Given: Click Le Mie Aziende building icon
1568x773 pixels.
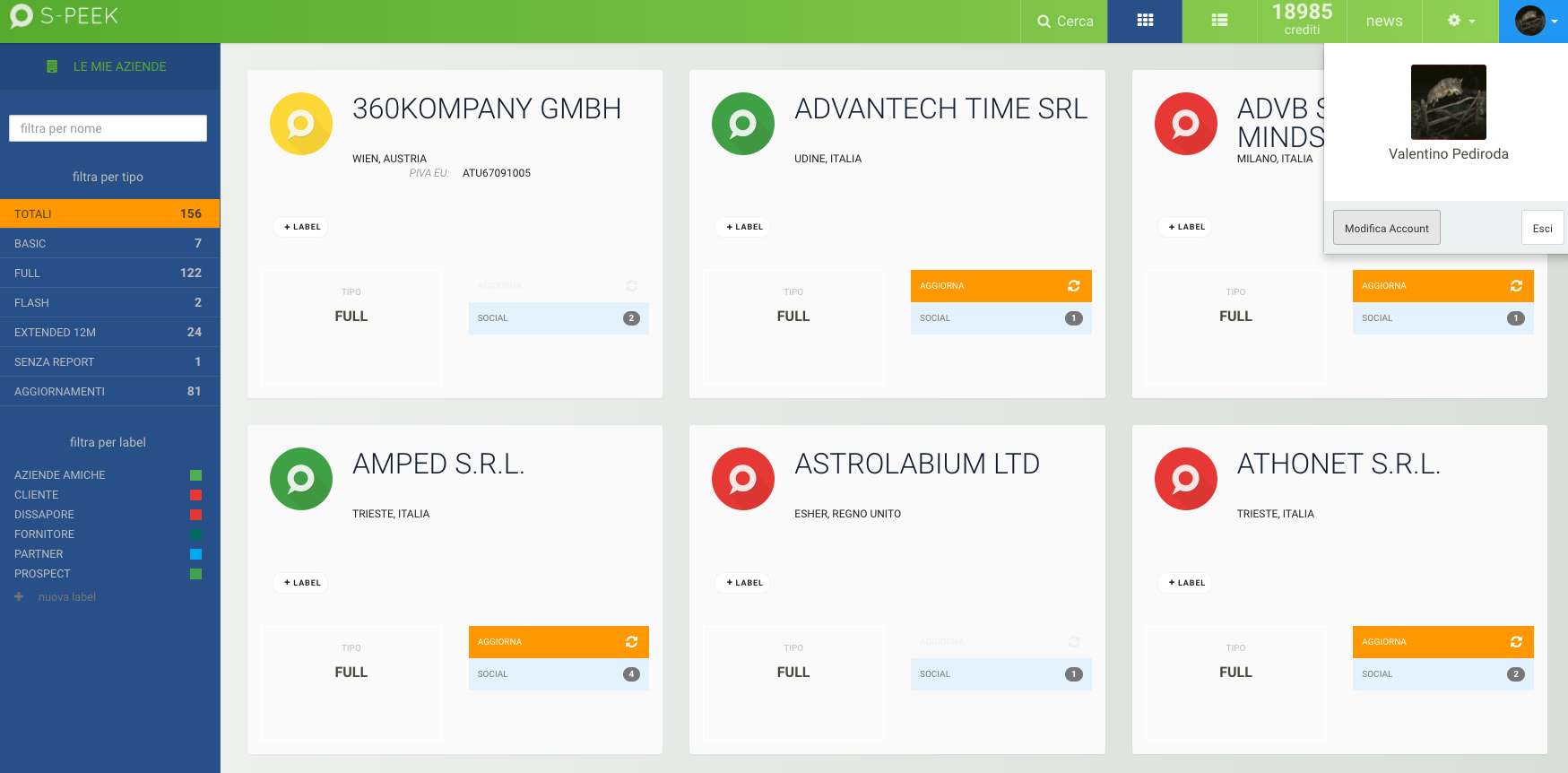Looking at the screenshot, I should pos(52,66).
